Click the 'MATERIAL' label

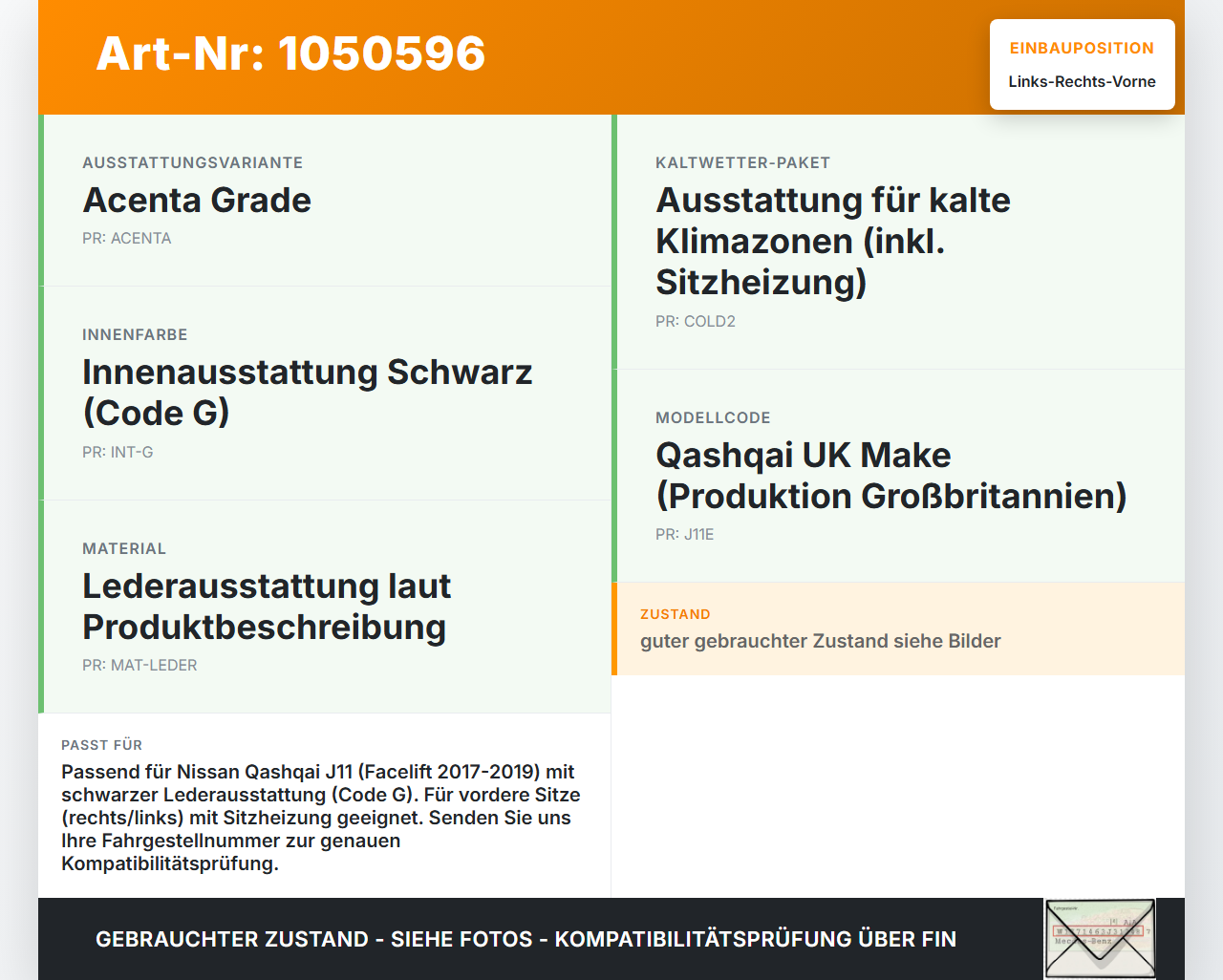pyautogui.click(x=124, y=549)
